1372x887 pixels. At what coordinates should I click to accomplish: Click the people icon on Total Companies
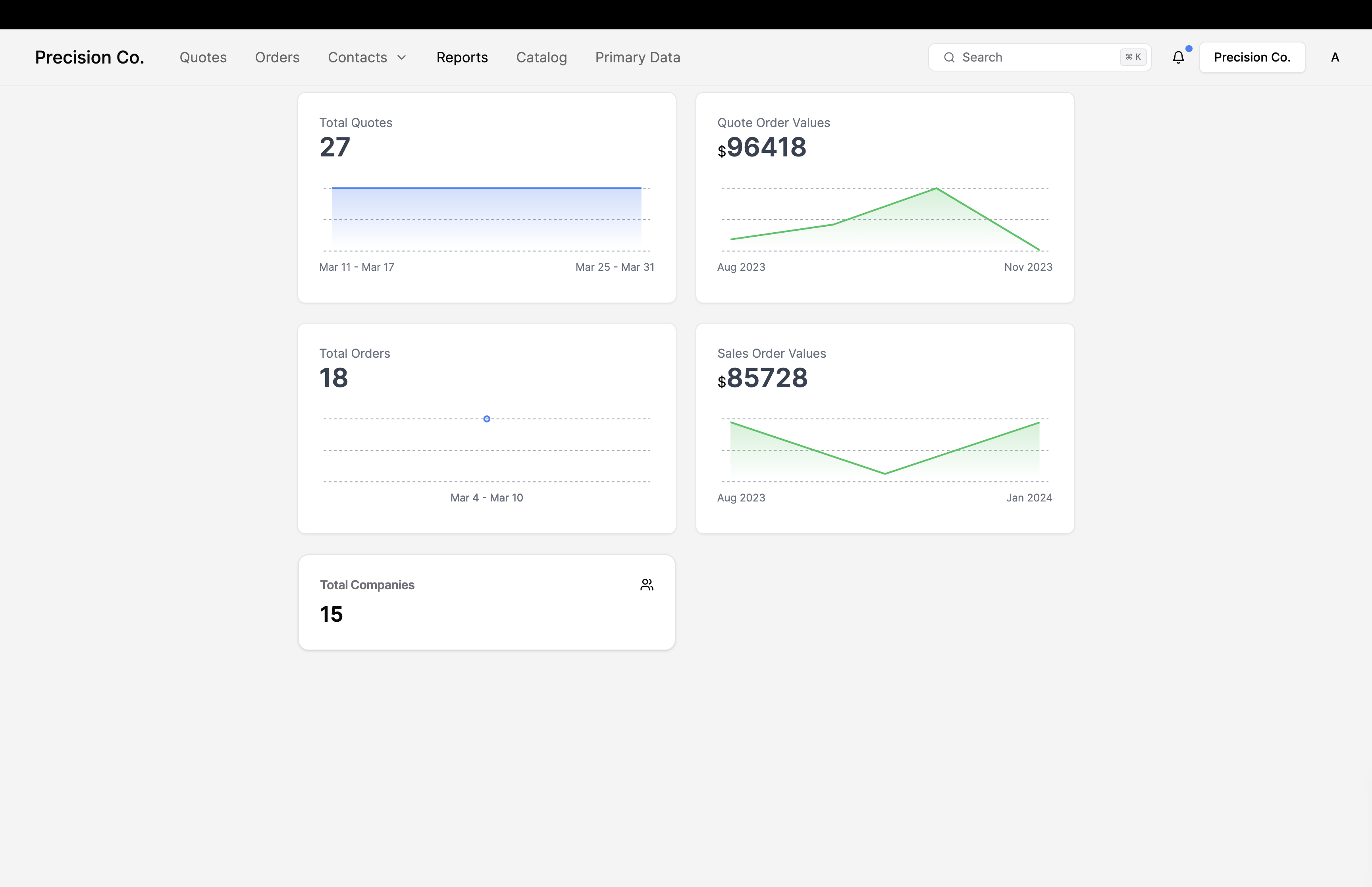pos(647,584)
